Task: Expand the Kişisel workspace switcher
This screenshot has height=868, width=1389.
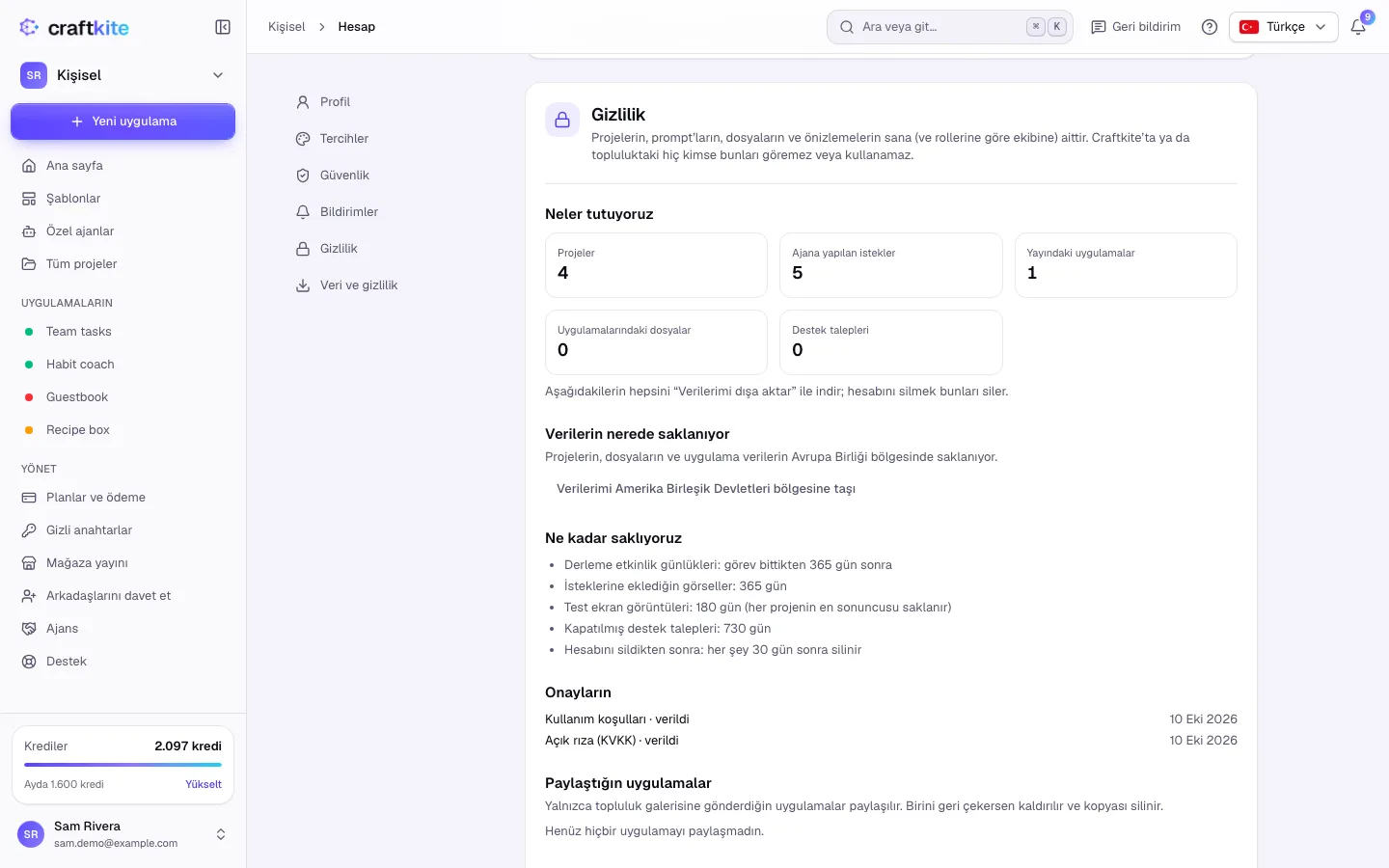Action: (x=123, y=75)
